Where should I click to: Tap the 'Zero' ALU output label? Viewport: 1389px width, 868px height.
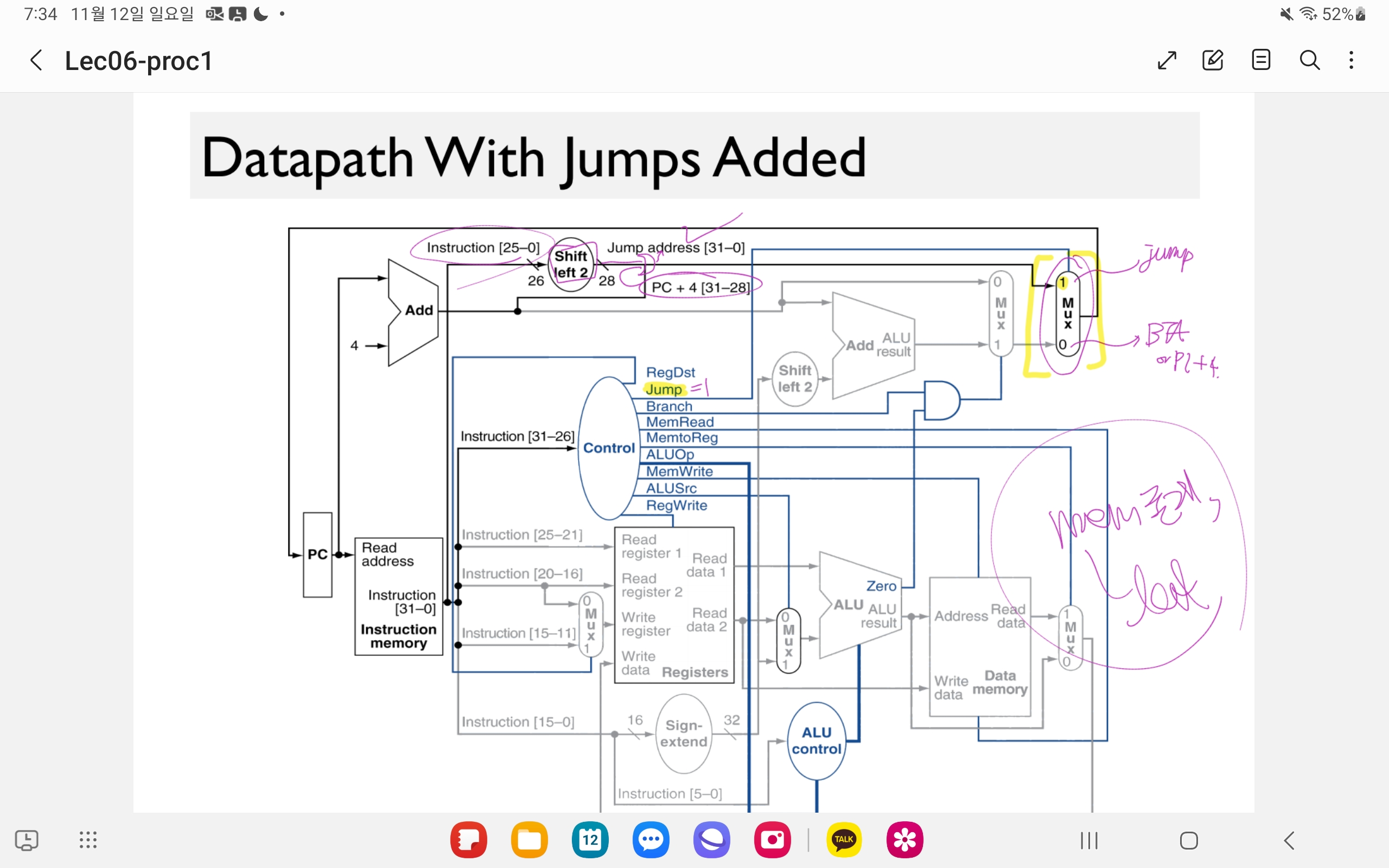(x=881, y=586)
